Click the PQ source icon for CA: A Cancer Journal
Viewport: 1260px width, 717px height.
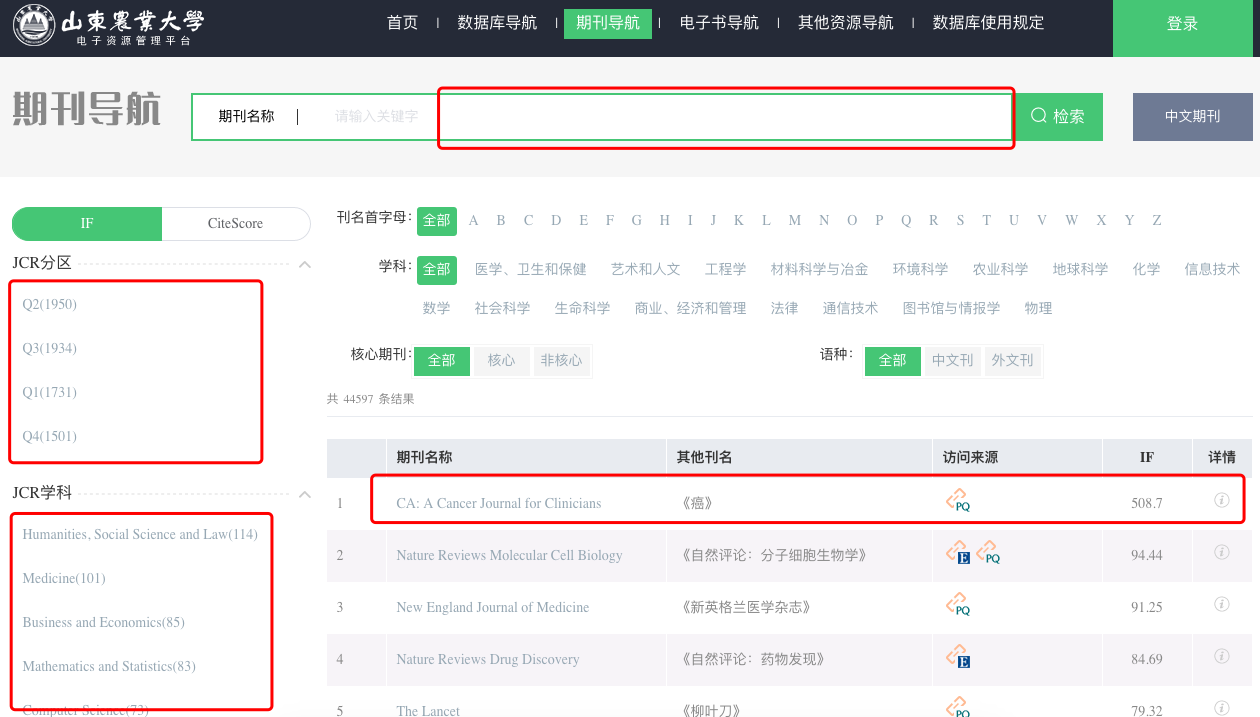958,501
